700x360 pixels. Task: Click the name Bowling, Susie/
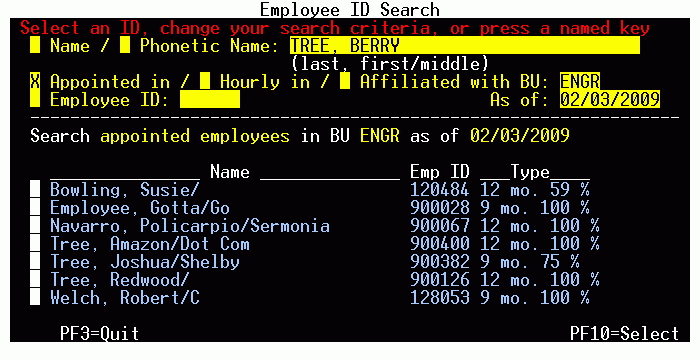click(125, 189)
